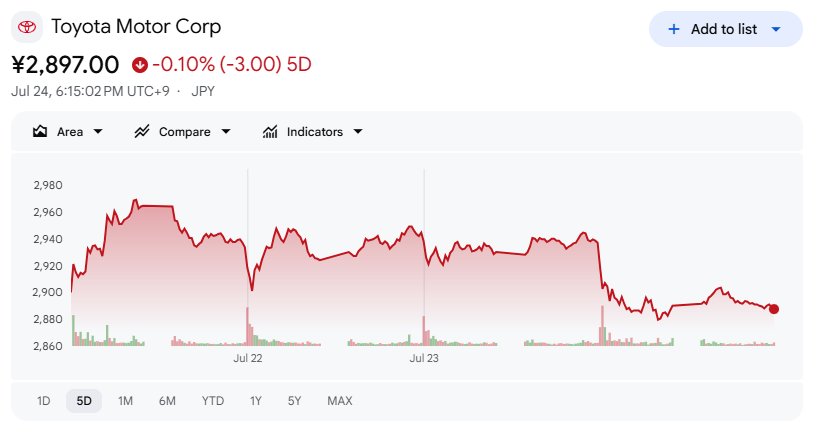Click the Indicators chart icon
This screenshot has width=824, height=435.
(x=270, y=131)
